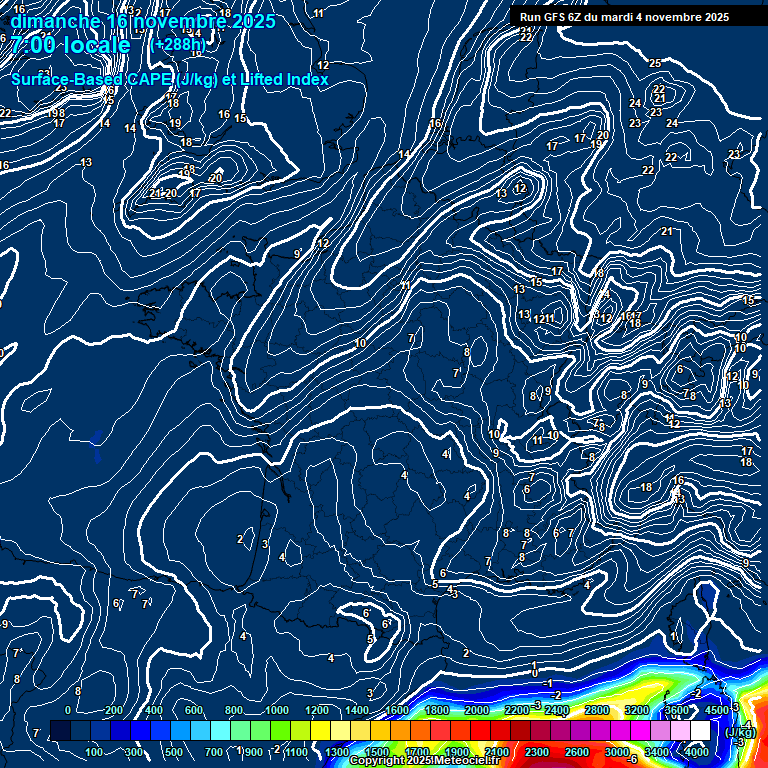
Task: Select the yellow 1200-1300 legend swatch
Action: coord(320,730)
